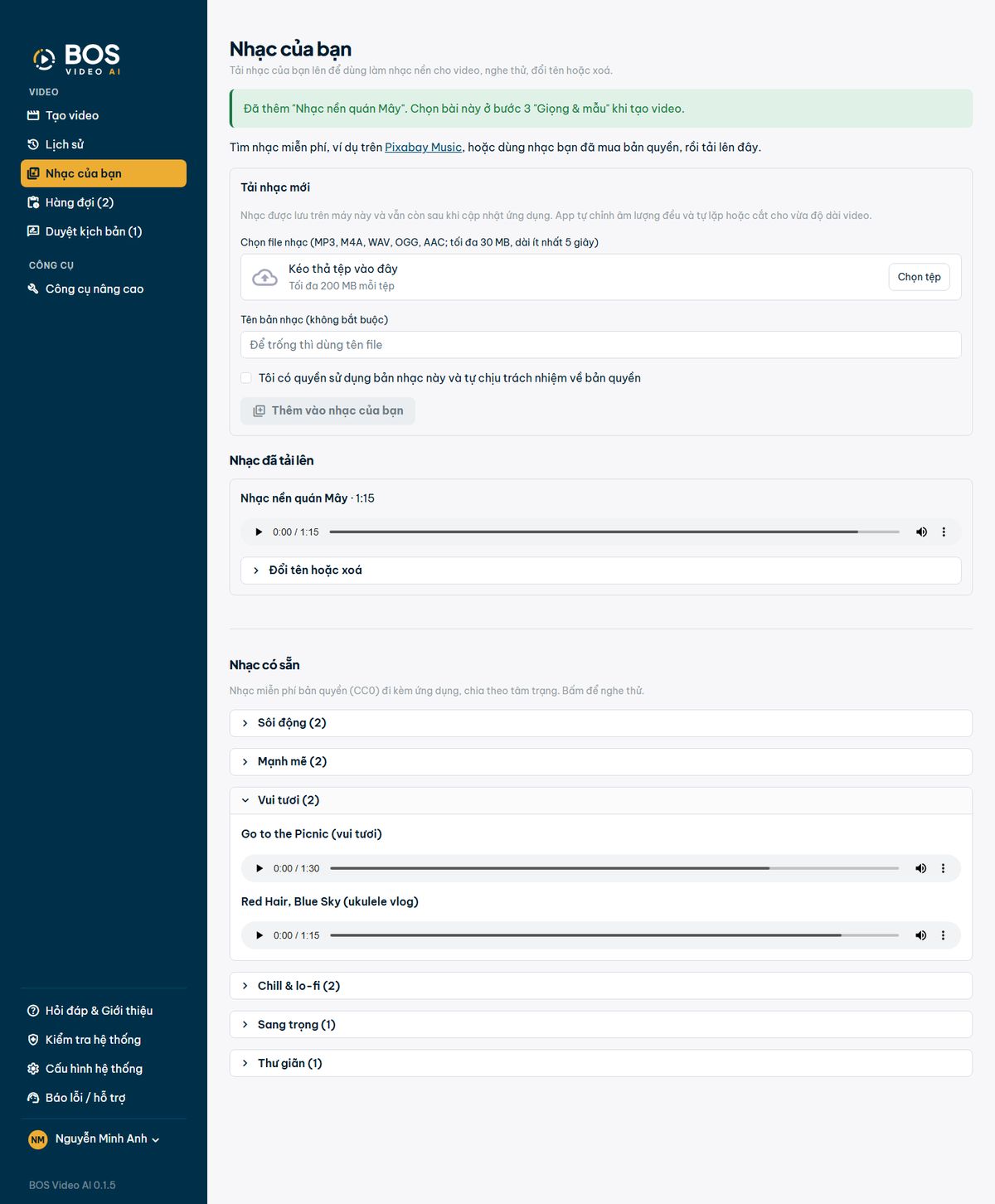Seek in Red Hair, Blue Sky progress bar

(x=614, y=935)
